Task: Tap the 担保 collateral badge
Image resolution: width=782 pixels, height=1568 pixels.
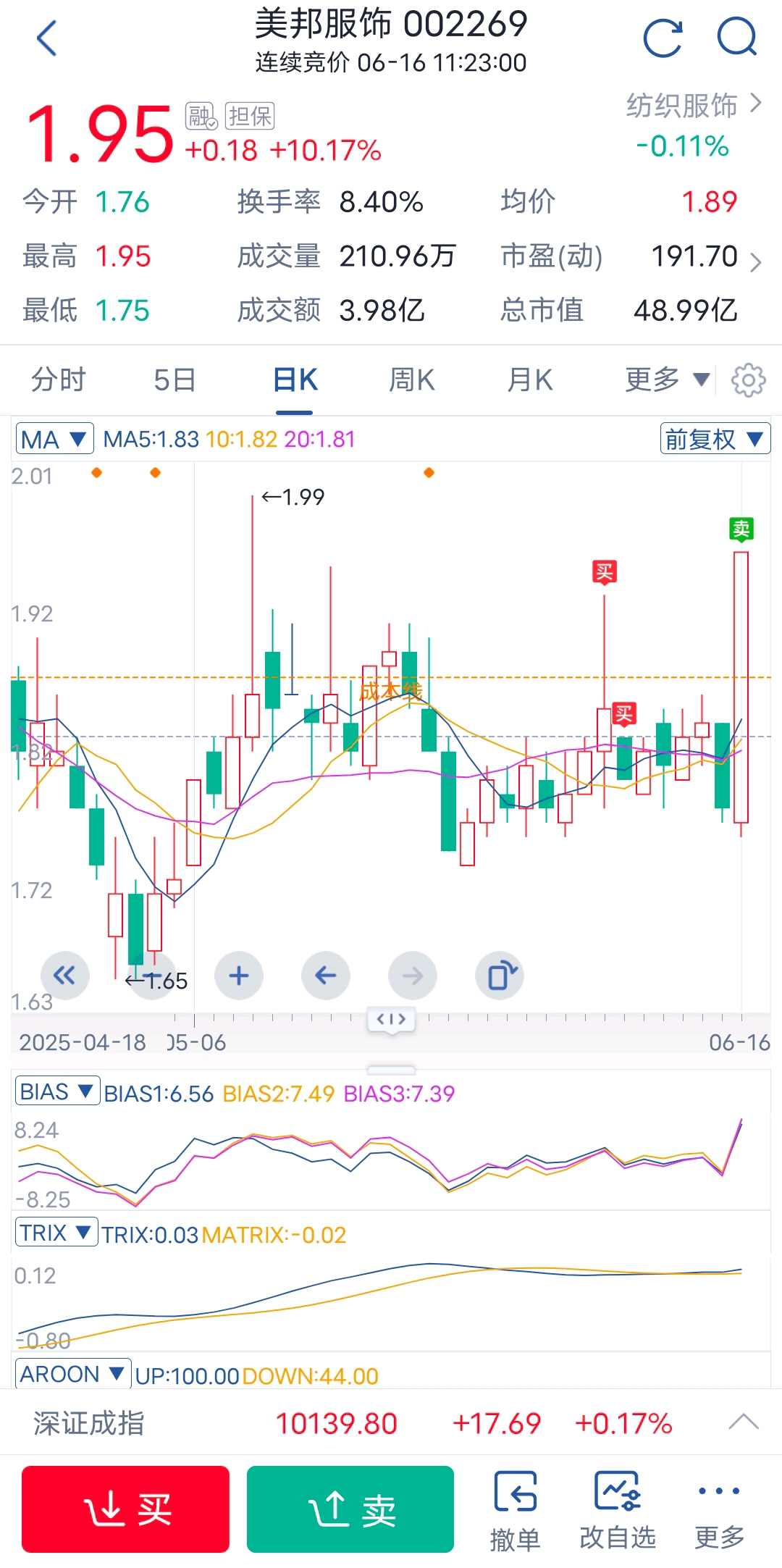Action: click(x=250, y=116)
